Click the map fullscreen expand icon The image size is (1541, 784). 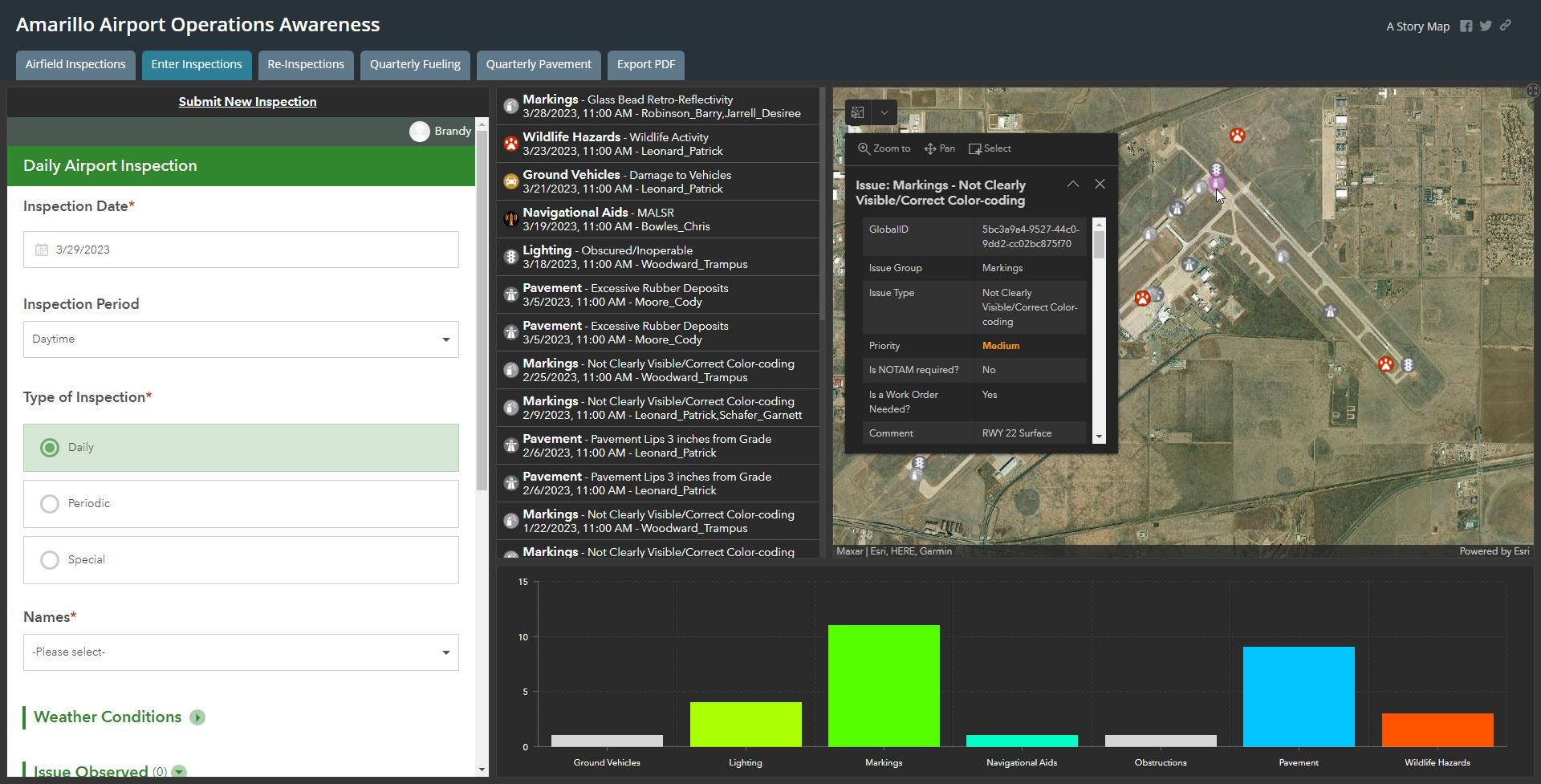click(1531, 91)
